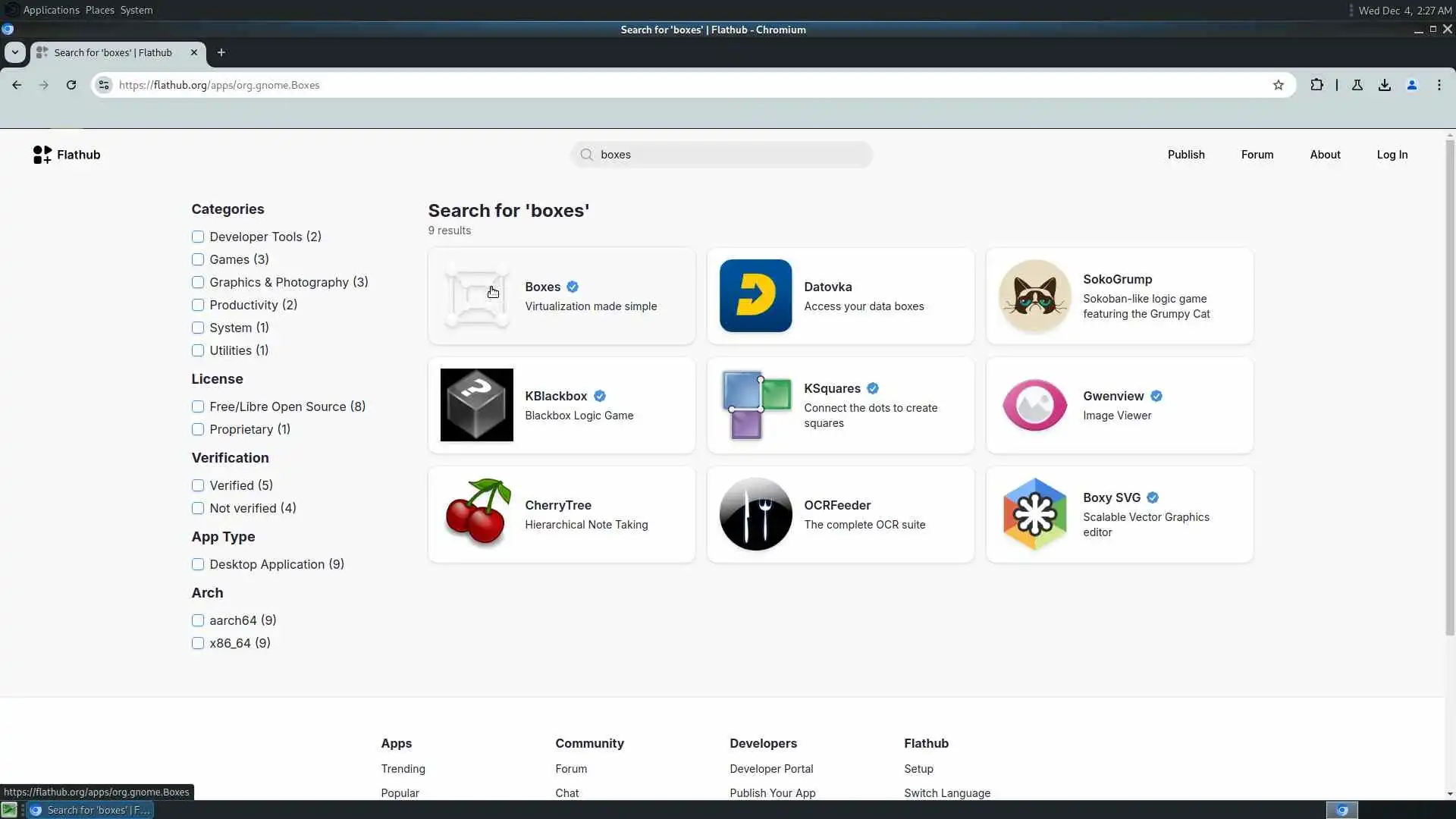Open the Publish link in header
Viewport: 1456px width, 819px height.
pyautogui.click(x=1185, y=155)
